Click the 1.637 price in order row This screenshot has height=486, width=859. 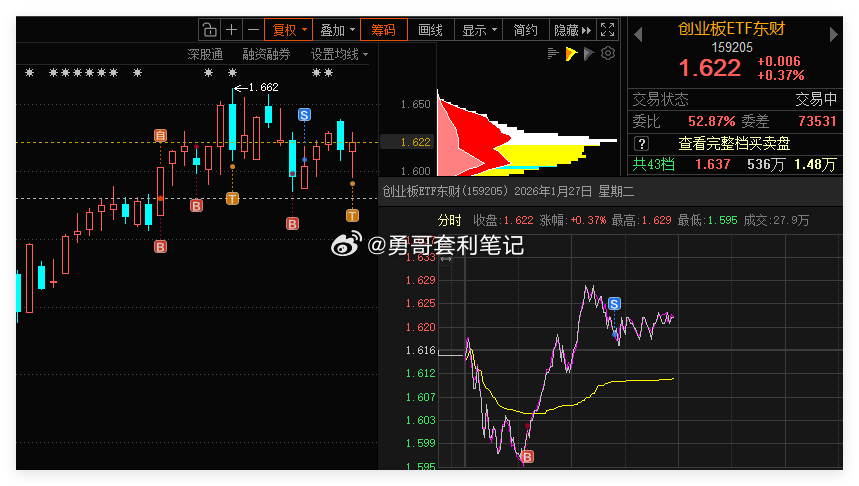coord(712,164)
